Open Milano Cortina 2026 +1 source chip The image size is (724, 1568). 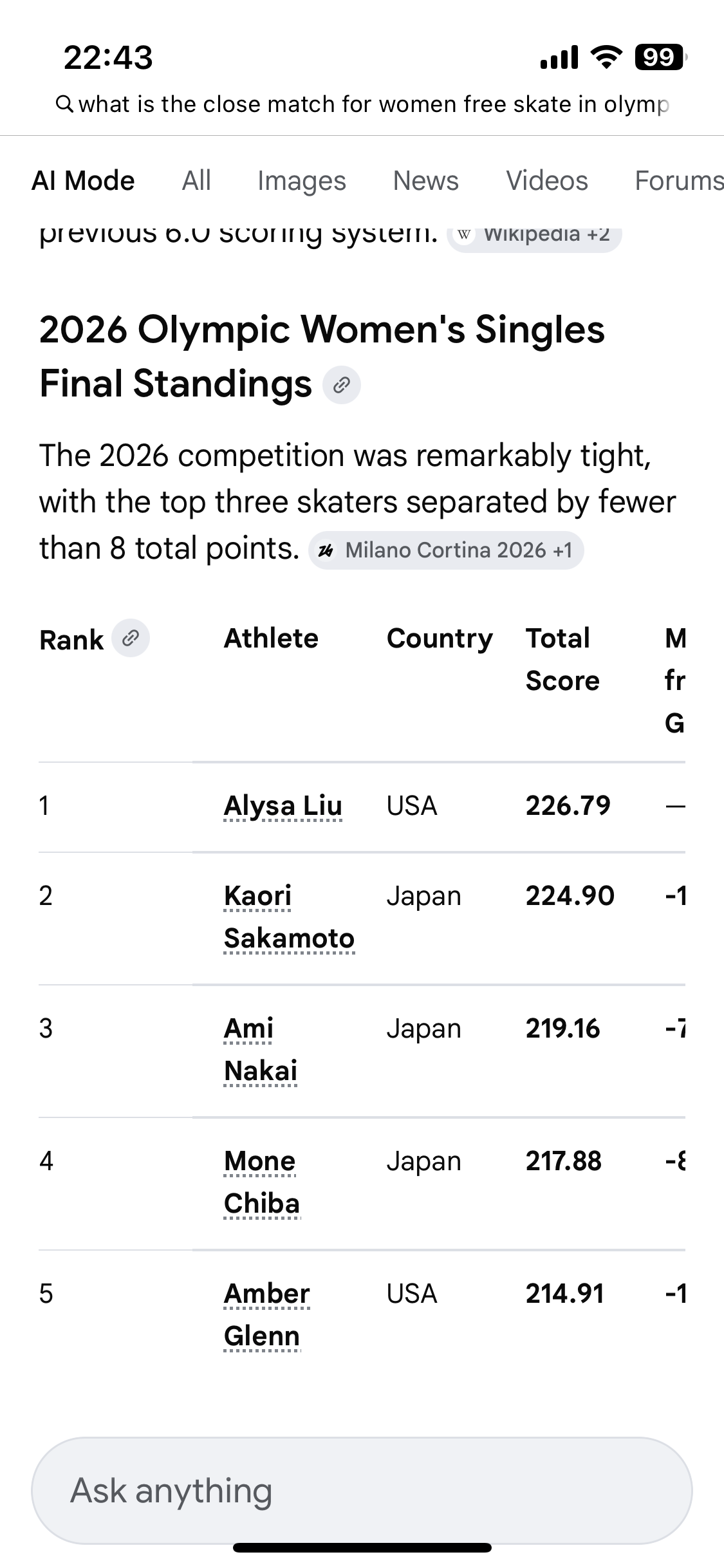click(446, 550)
